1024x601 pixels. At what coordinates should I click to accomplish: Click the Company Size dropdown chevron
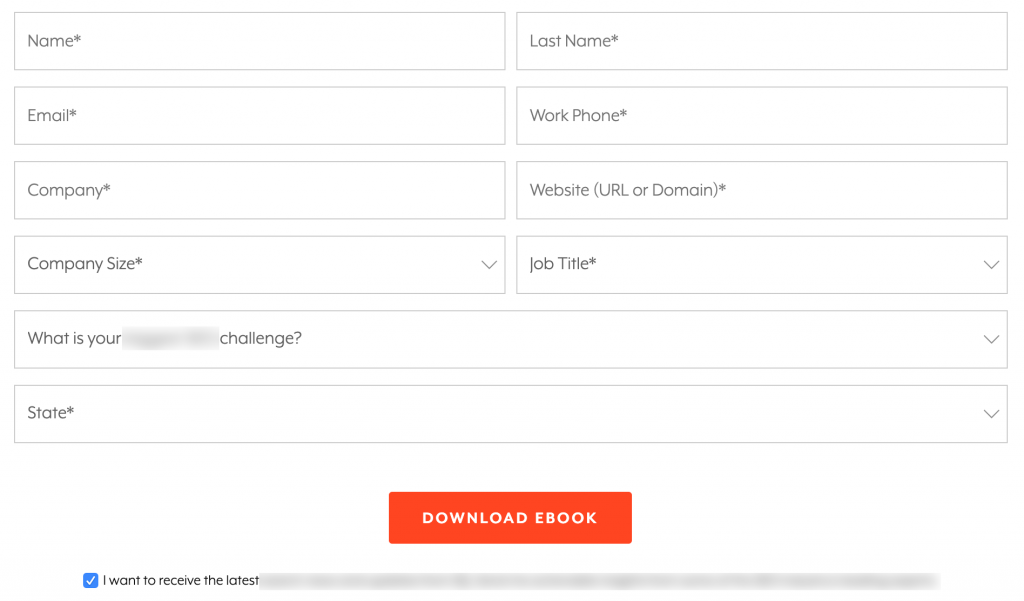tap(489, 265)
